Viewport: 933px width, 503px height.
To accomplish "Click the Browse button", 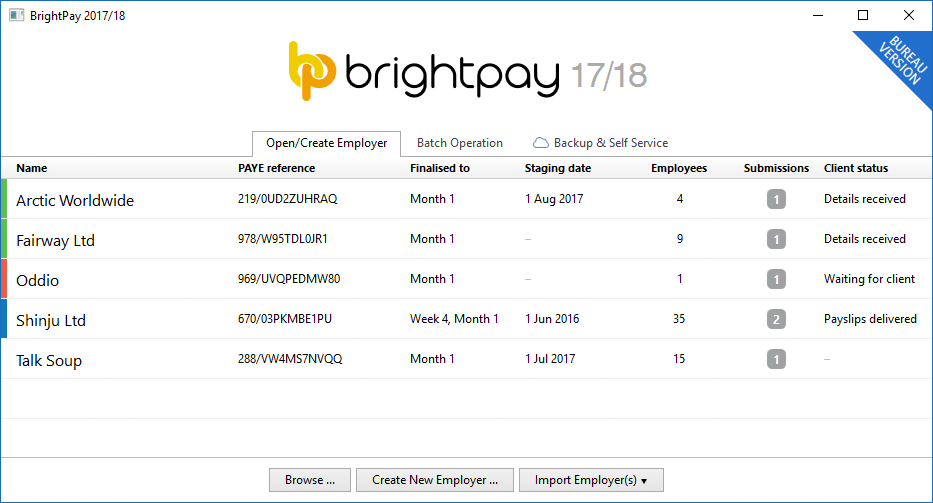I will [310, 480].
